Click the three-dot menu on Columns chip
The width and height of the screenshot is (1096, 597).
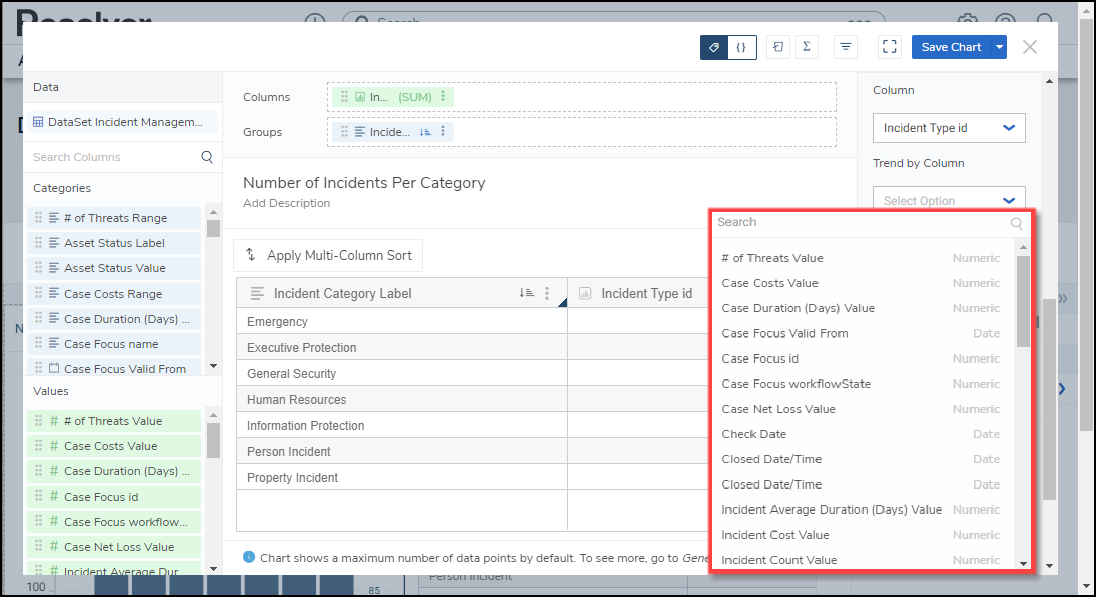pyautogui.click(x=443, y=97)
